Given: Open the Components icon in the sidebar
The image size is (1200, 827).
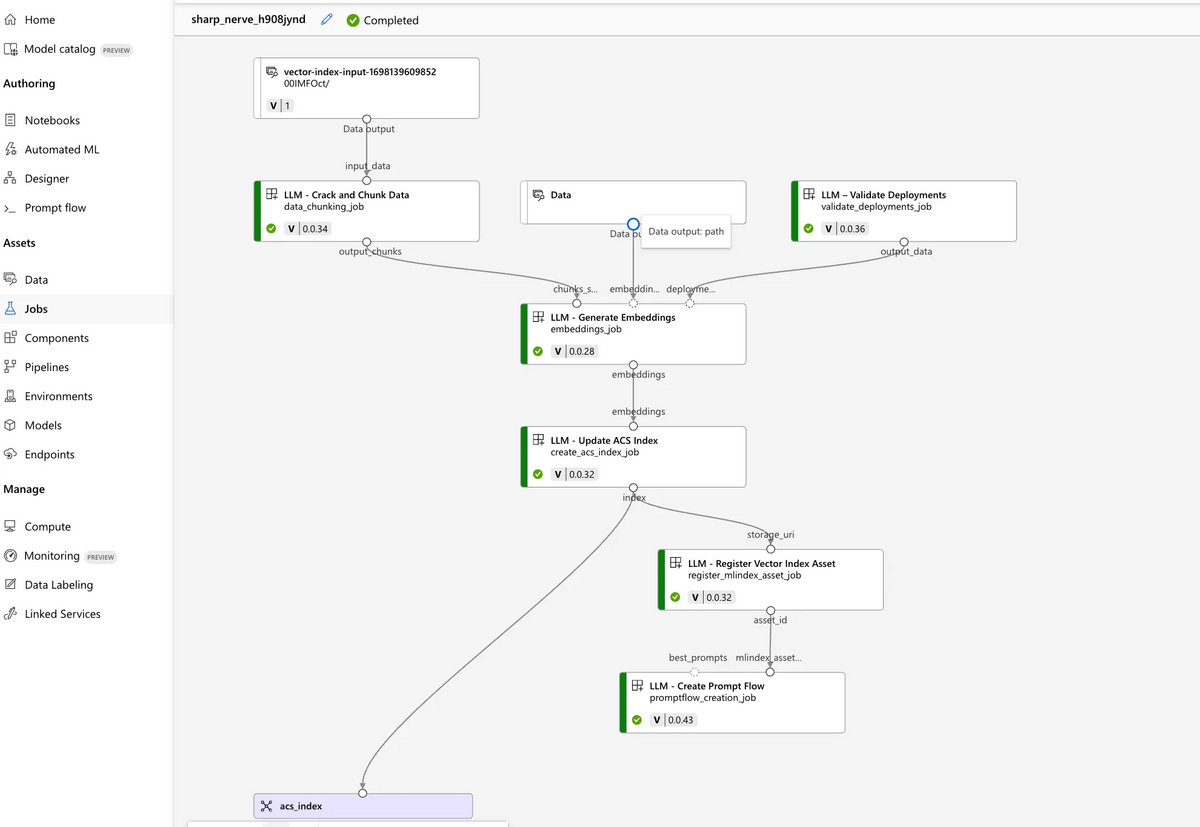Looking at the screenshot, I should pos(12,338).
